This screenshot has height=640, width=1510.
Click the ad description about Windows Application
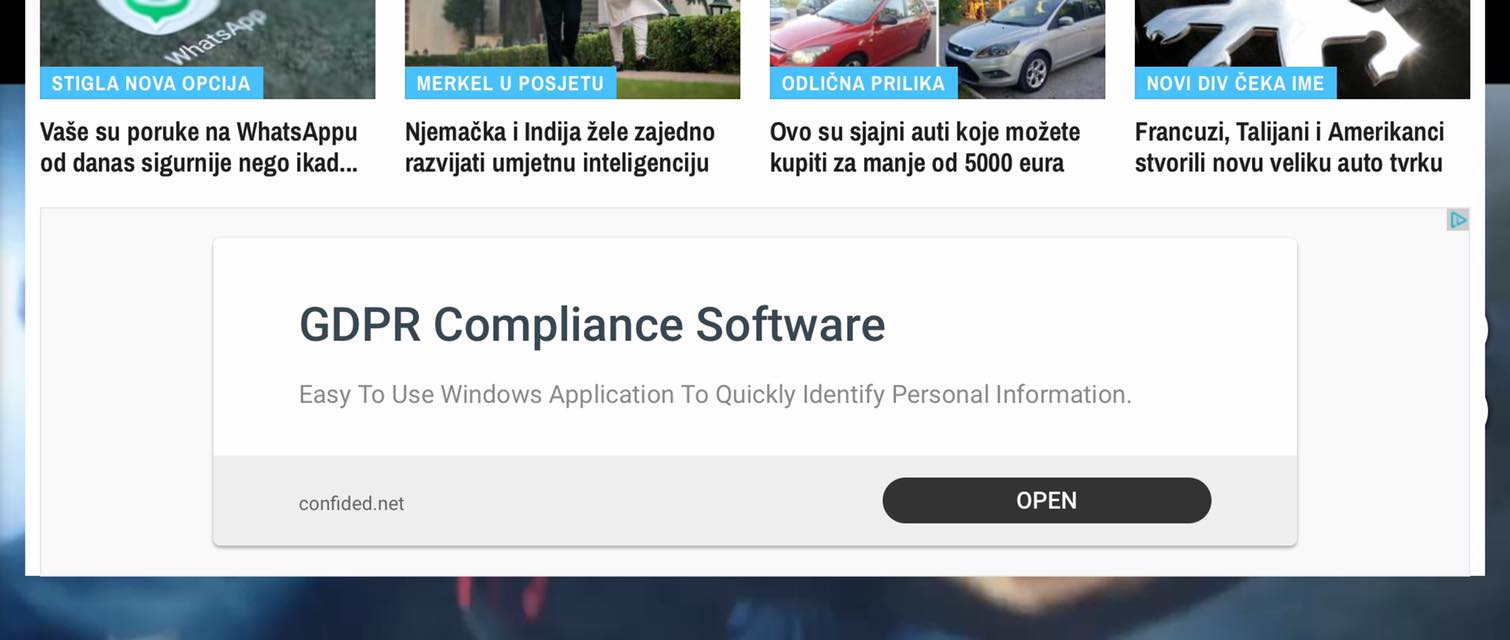(x=715, y=394)
